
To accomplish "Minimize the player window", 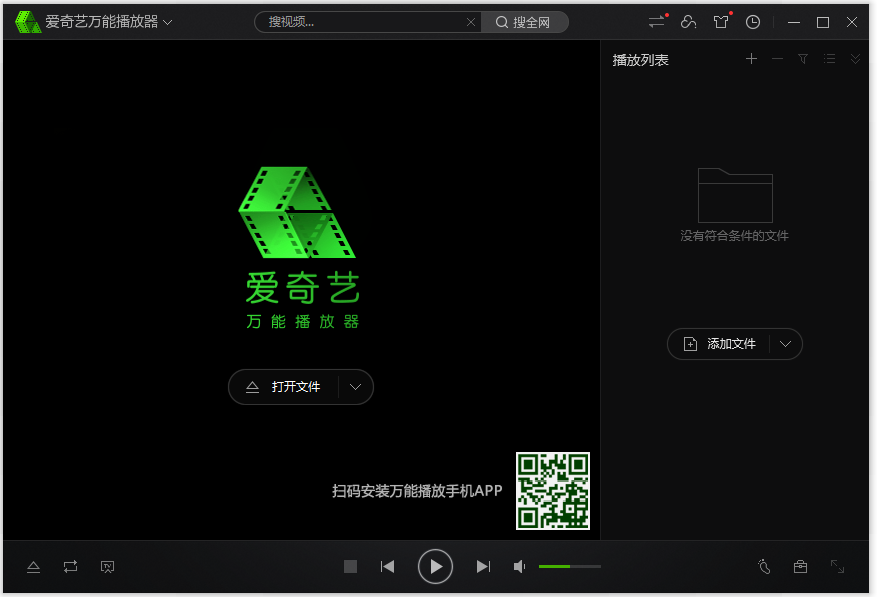I will 794,22.
